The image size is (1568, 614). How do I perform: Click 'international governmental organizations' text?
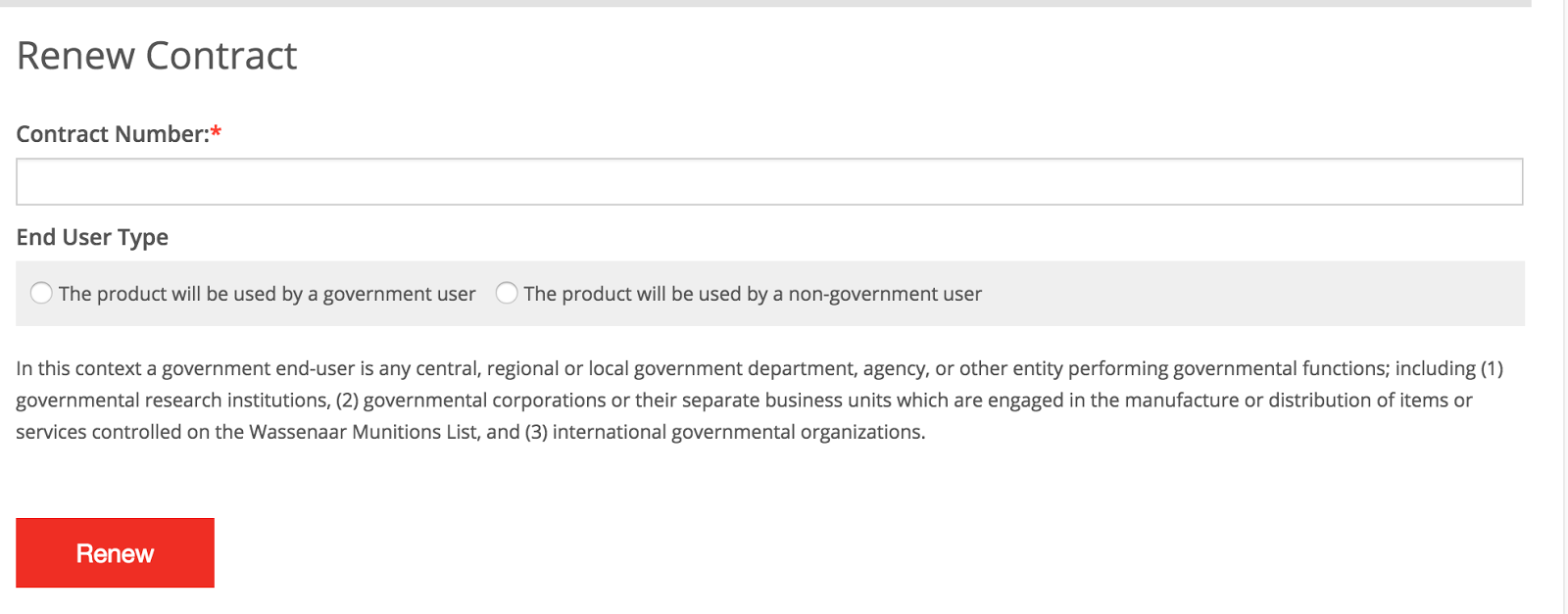click(737, 432)
